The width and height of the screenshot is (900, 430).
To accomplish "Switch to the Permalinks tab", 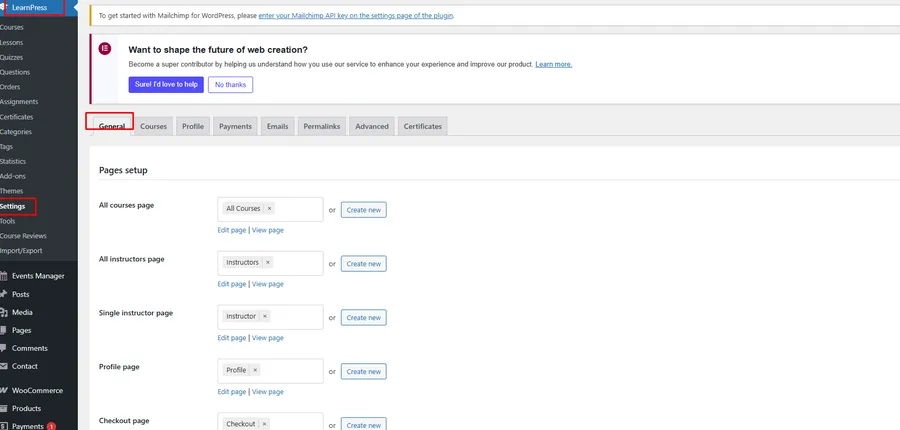I will (x=321, y=126).
